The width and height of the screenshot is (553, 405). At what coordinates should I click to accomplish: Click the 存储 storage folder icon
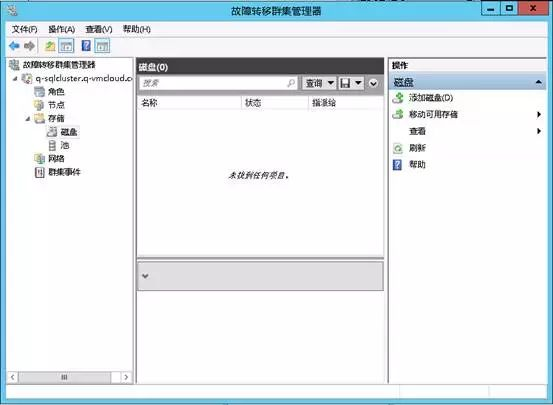[40, 118]
